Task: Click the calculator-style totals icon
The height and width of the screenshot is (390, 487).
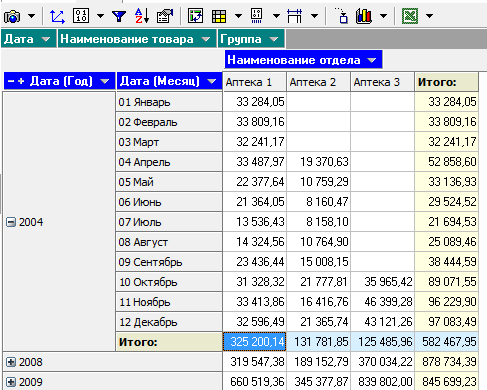Action: pyautogui.click(x=256, y=16)
